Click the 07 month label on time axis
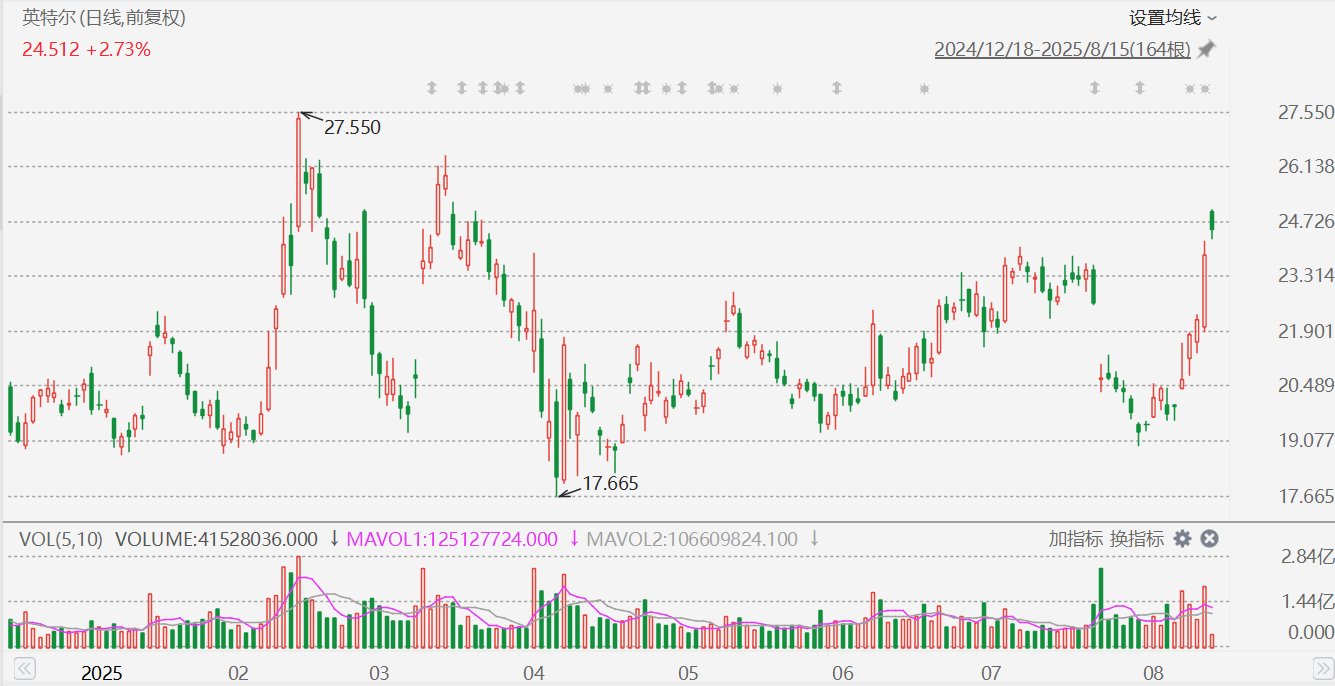The image size is (1335, 686). [991, 672]
